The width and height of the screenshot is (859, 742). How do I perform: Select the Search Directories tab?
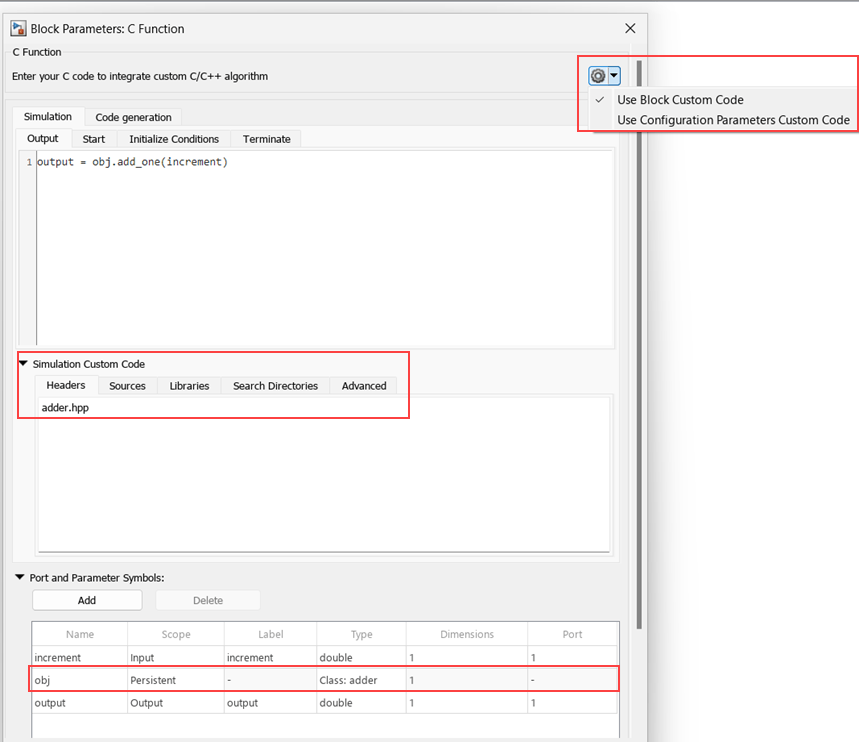pyautogui.click(x=275, y=386)
